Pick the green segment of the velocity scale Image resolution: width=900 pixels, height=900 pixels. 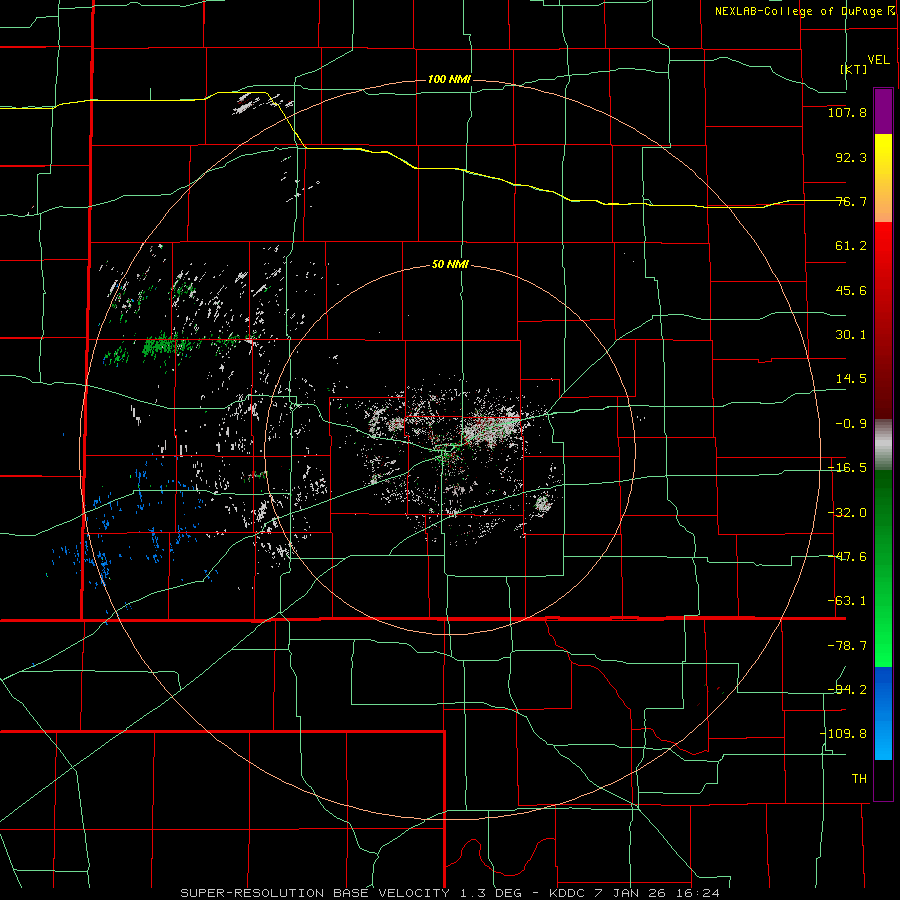point(883,568)
